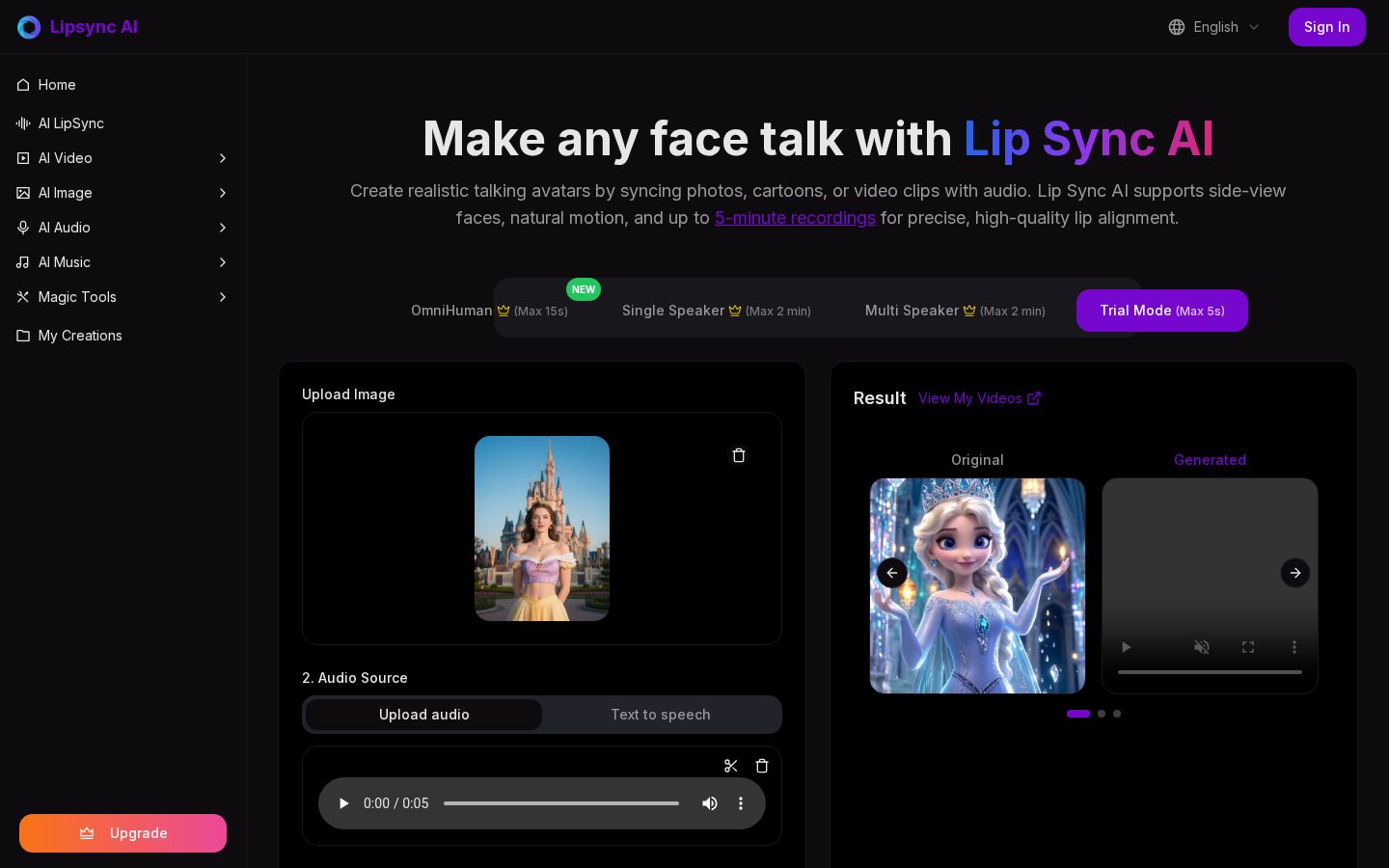Open the View My Videos link
Image resolution: width=1389 pixels, height=868 pixels.
pyautogui.click(x=979, y=398)
